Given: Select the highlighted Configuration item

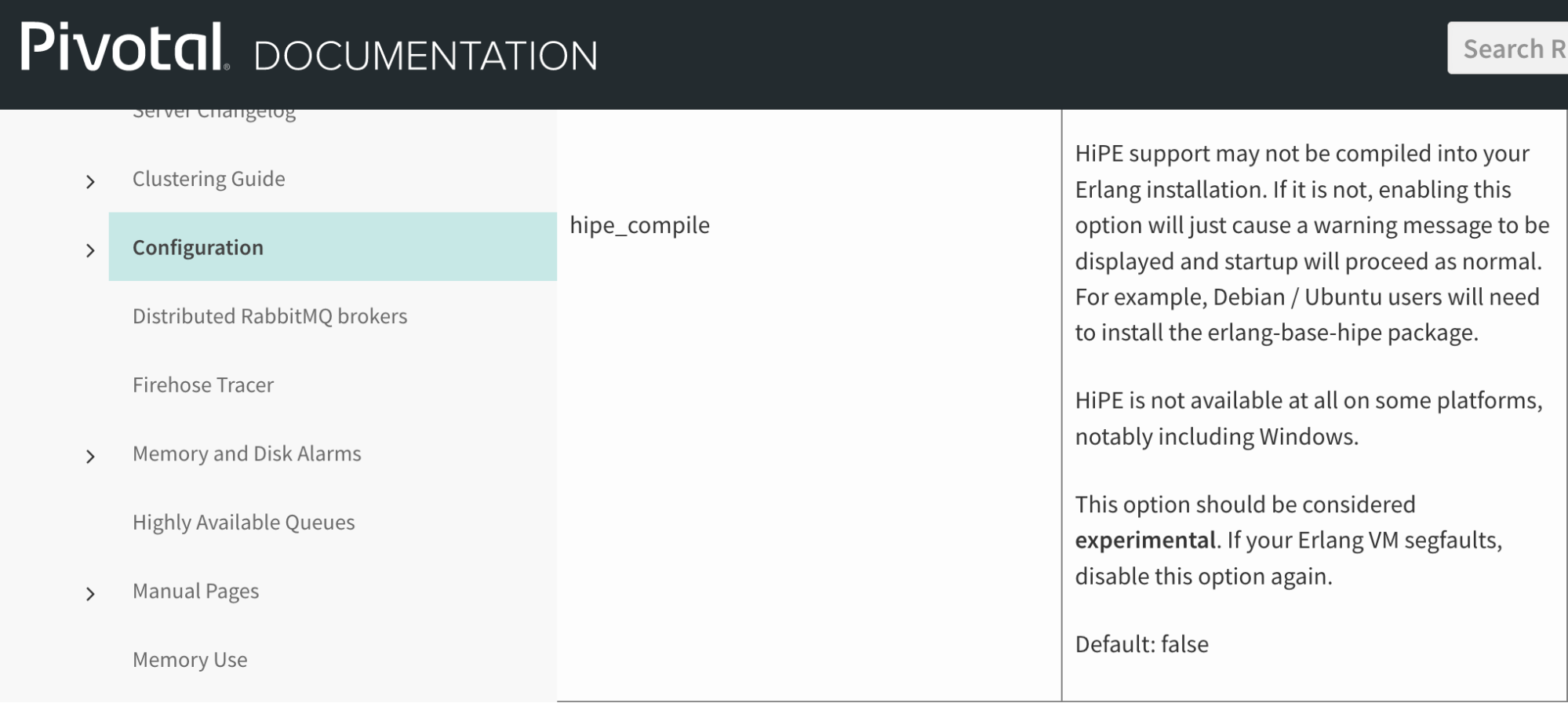Looking at the screenshot, I should click(333, 247).
